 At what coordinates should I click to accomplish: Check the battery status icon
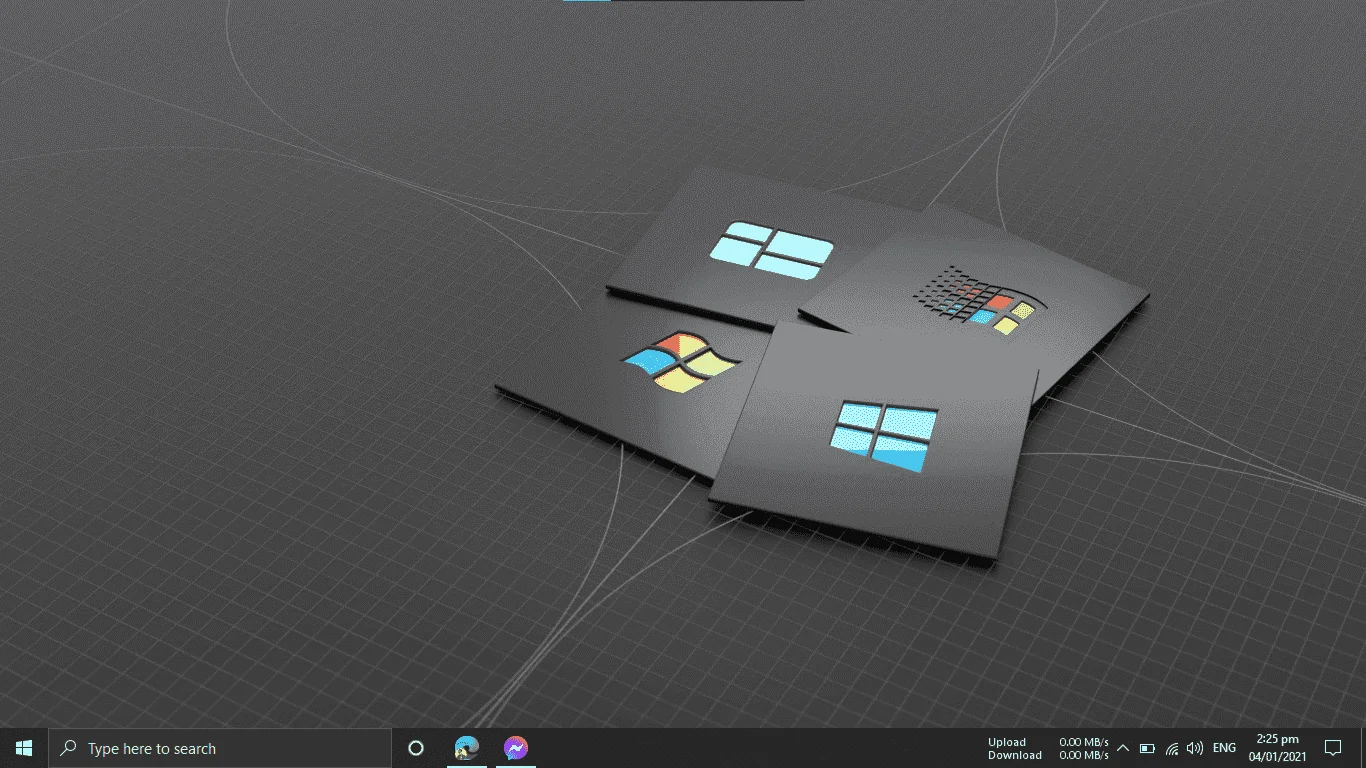pos(1147,748)
